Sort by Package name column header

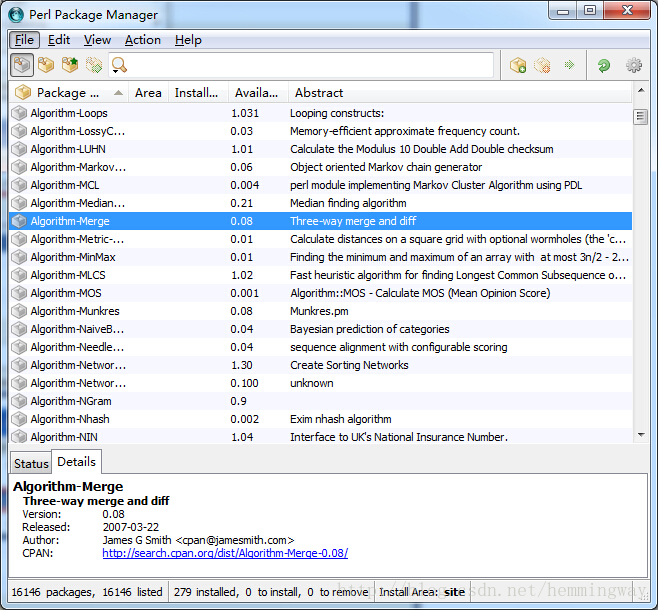[x=69, y=93]
